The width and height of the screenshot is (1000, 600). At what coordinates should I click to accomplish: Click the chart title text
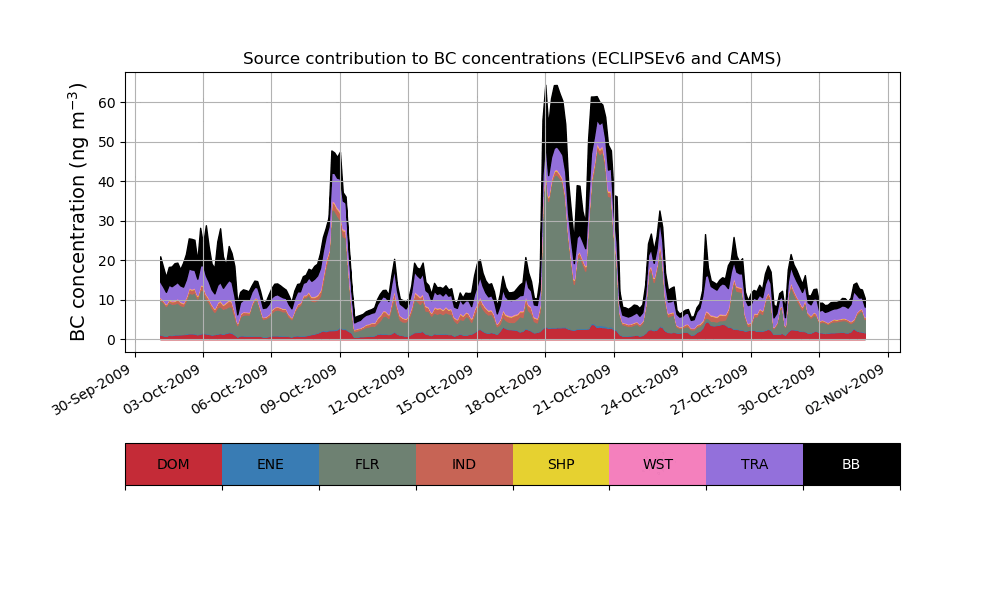click(x=512, y=59)
